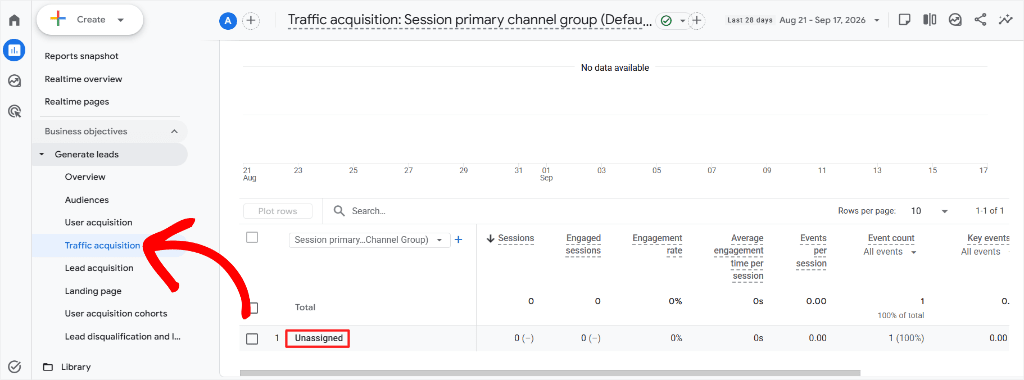1024x380 pixels.
Task: Open User acquisition cohorts report
Action: click(116, 313)
